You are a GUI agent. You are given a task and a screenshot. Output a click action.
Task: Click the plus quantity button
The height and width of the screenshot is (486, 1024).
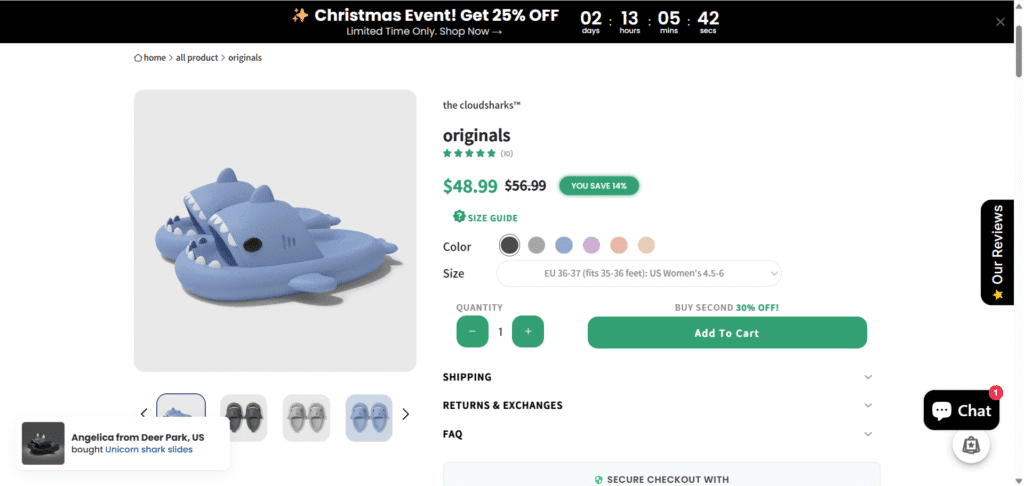pyautogui.click(x=528, y=332)
